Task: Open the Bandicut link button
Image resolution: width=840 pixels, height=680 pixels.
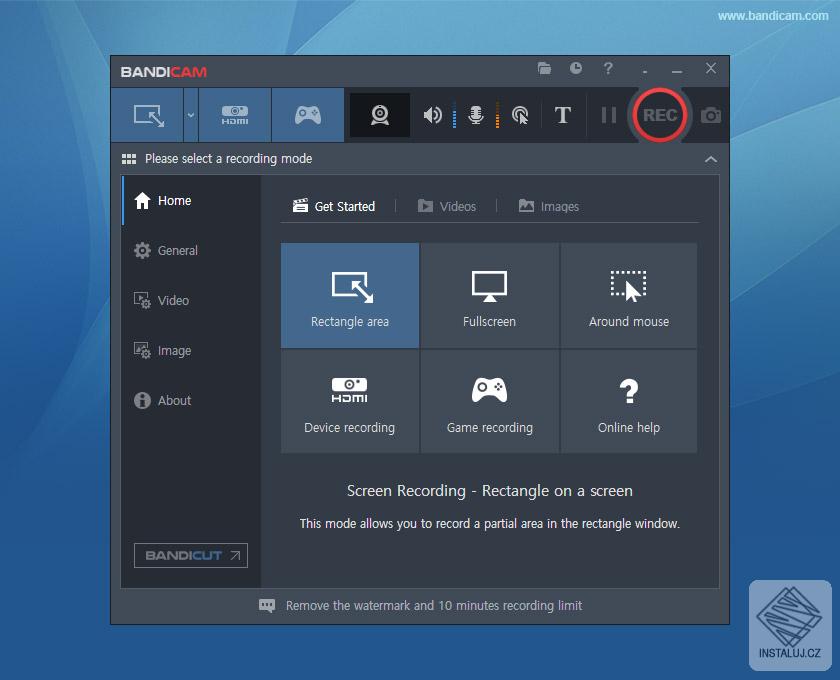Action: coord(191,556)
